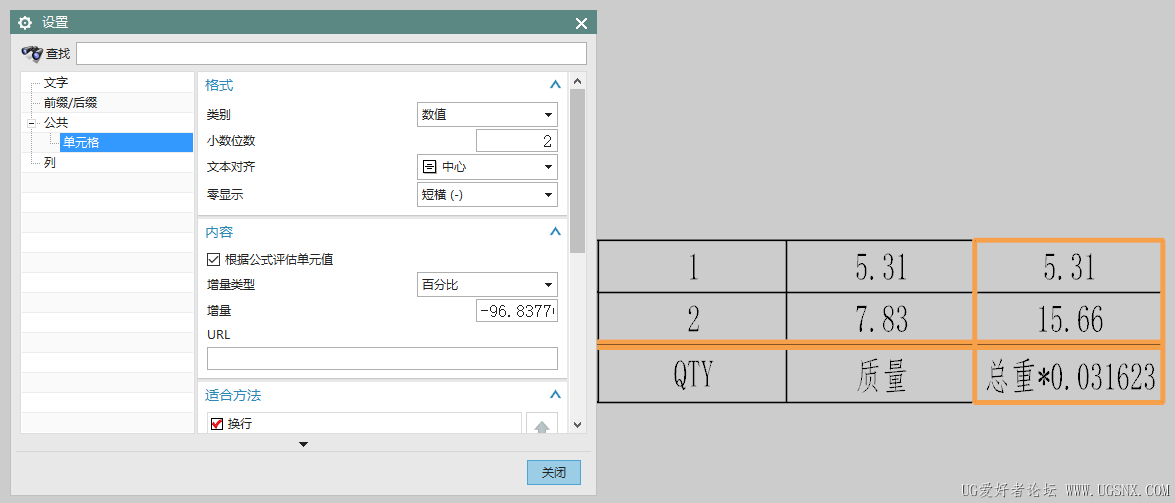This screenshot has height=503, width=1175.
Task: Click the 小数位数 field showing 2
Action: pos(517,140)
